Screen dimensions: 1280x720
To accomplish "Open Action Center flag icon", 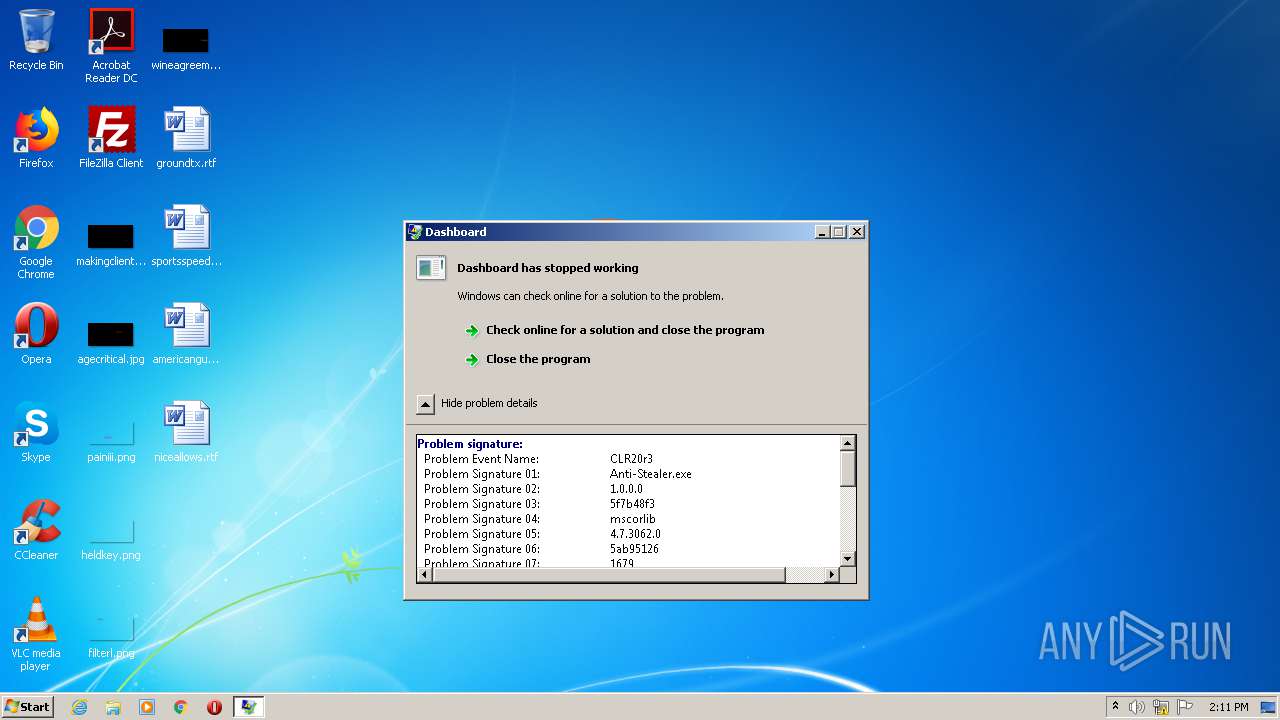I will 1185,707.
